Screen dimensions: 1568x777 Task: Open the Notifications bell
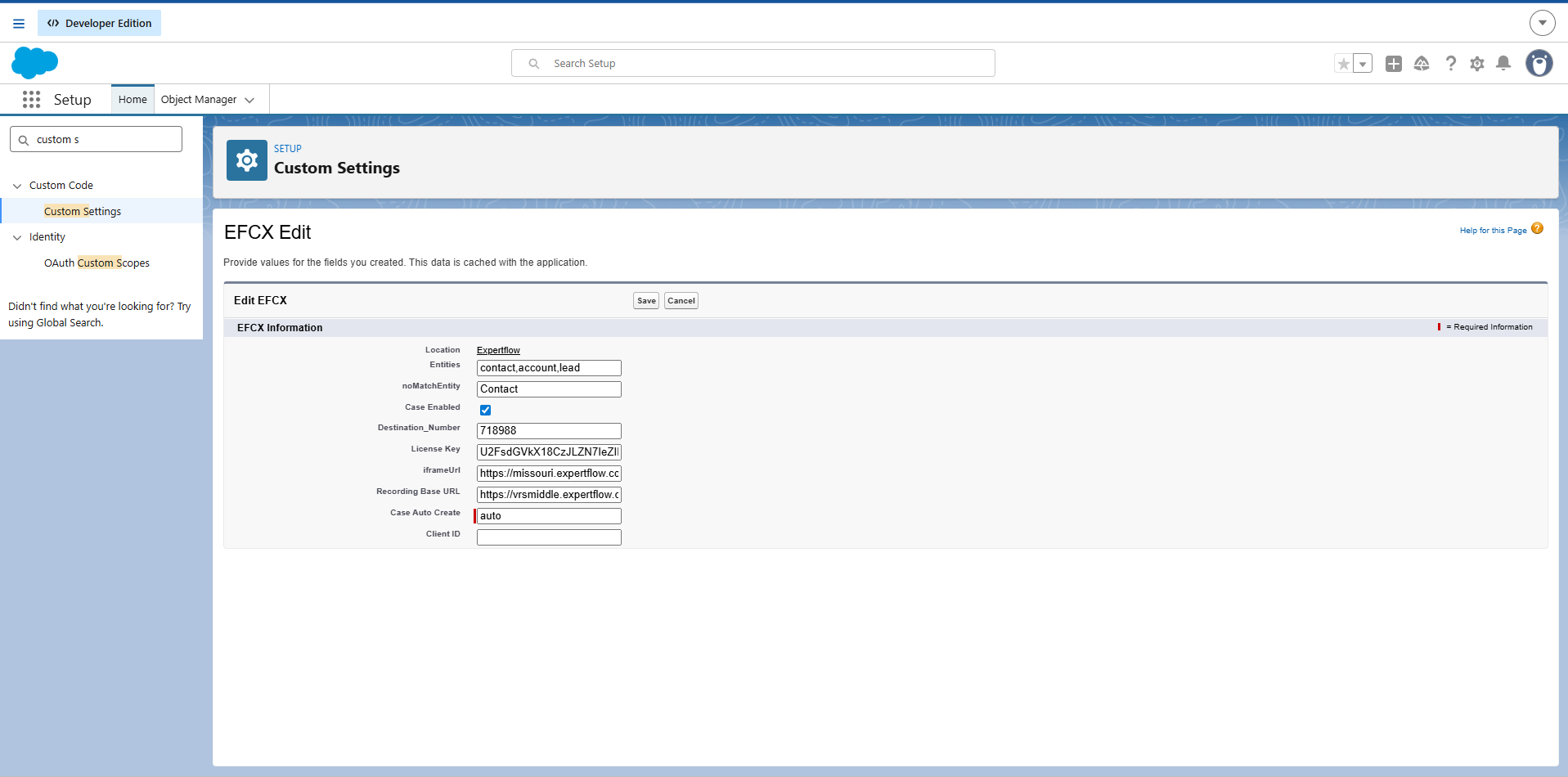tap(1503, 64)
